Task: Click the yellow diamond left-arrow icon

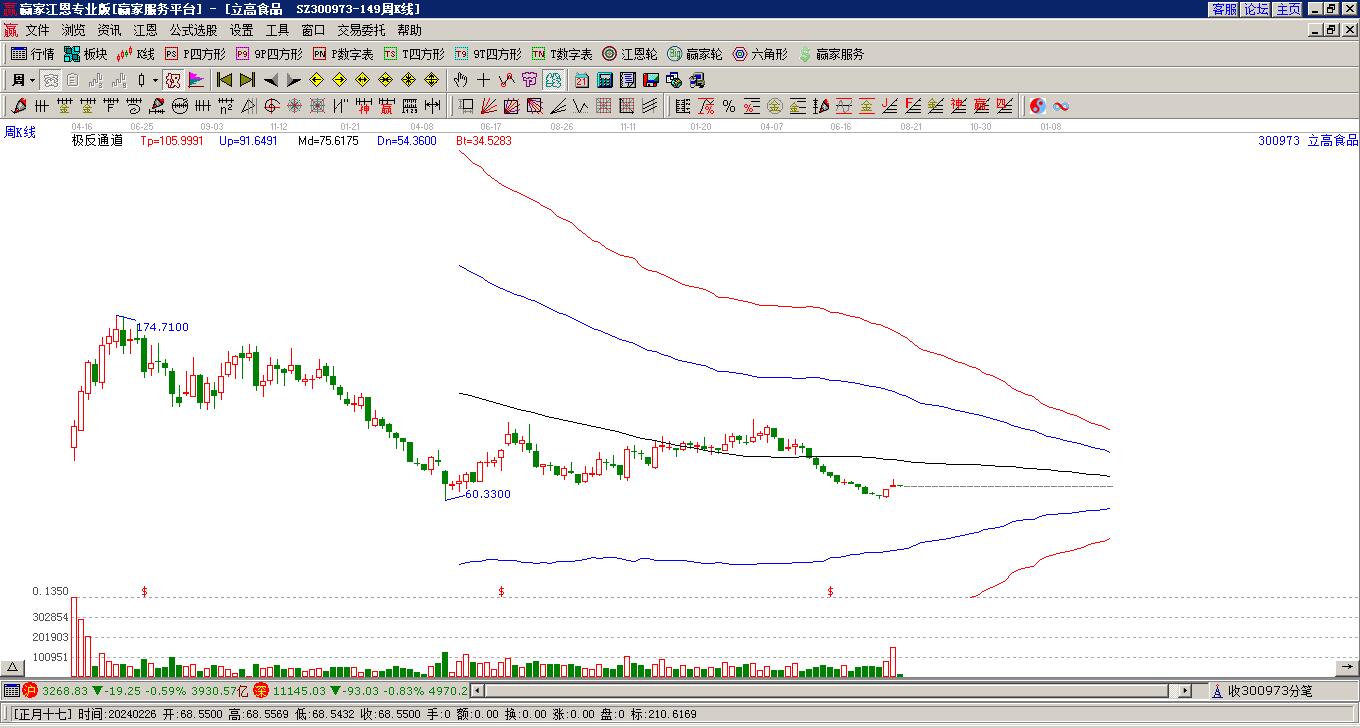Action: 316,80
